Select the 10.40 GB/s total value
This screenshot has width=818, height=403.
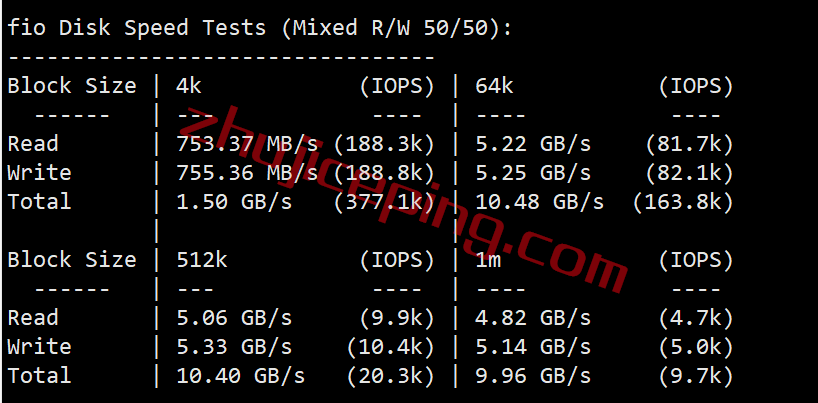[x=240, y=376]
